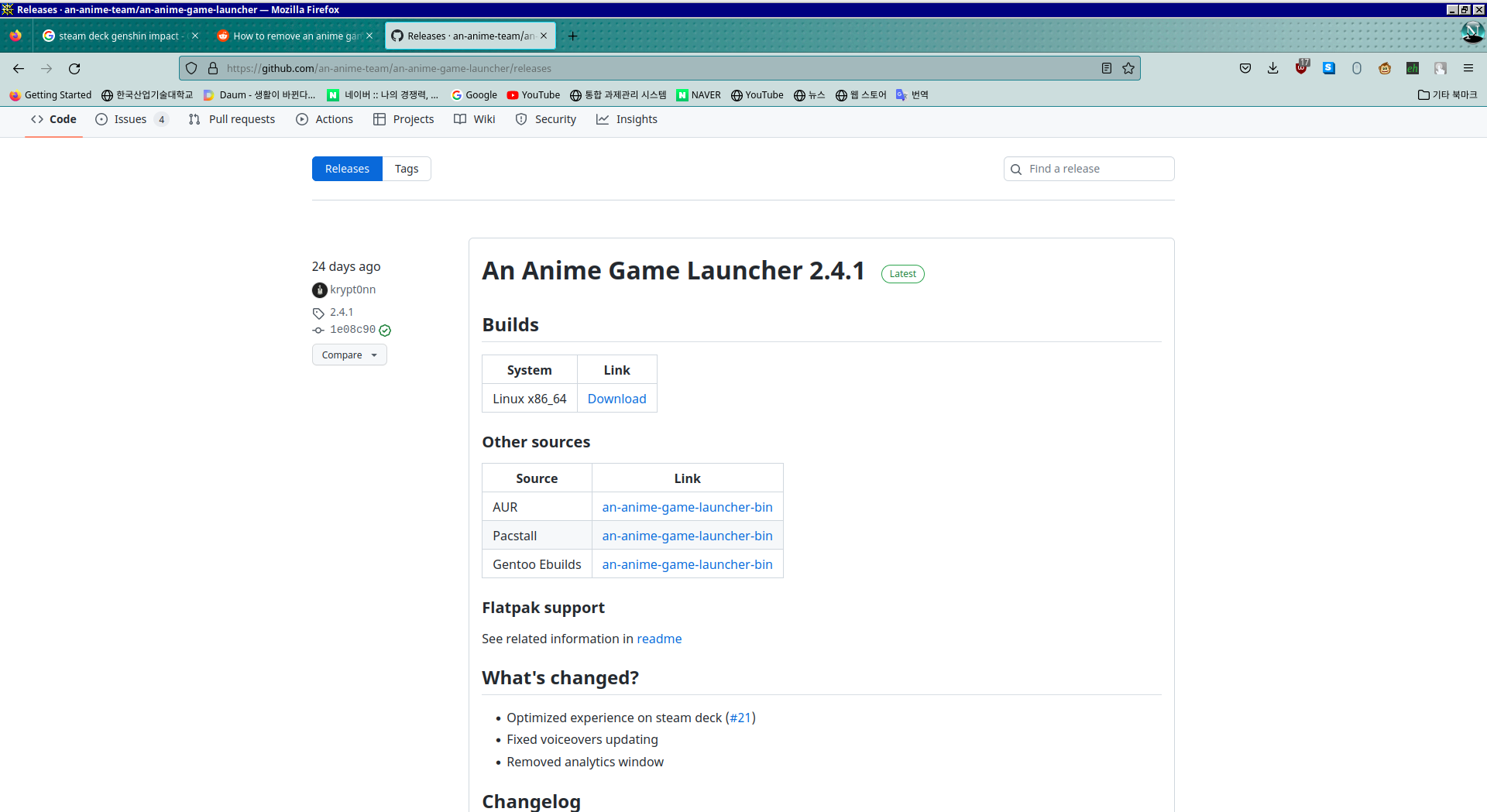Open the 2.4.1 tag link
The width and height of the screenshot is (1487, 812).
[x=342, y=312]
